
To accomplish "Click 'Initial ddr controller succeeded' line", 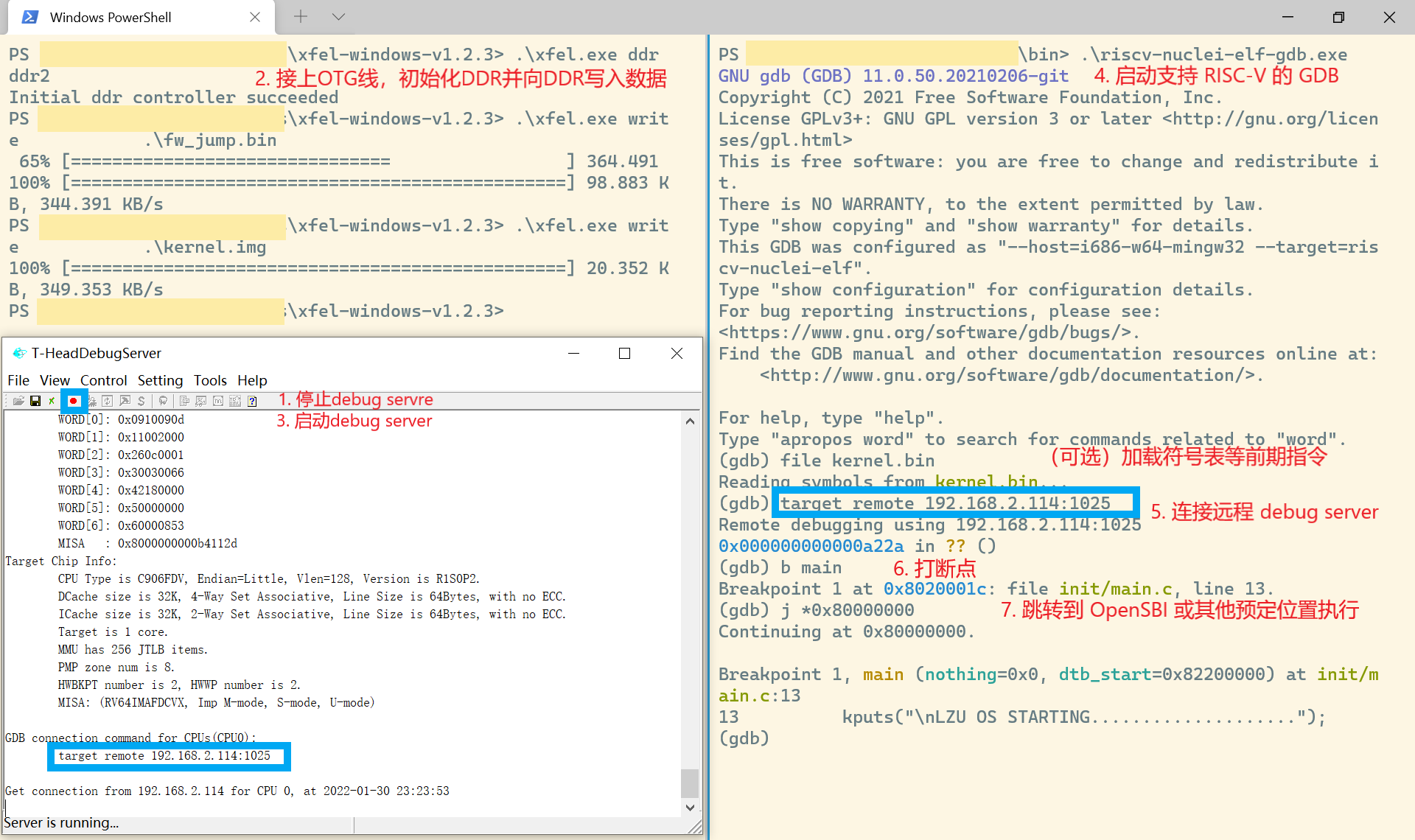I will tap(173, 97).
